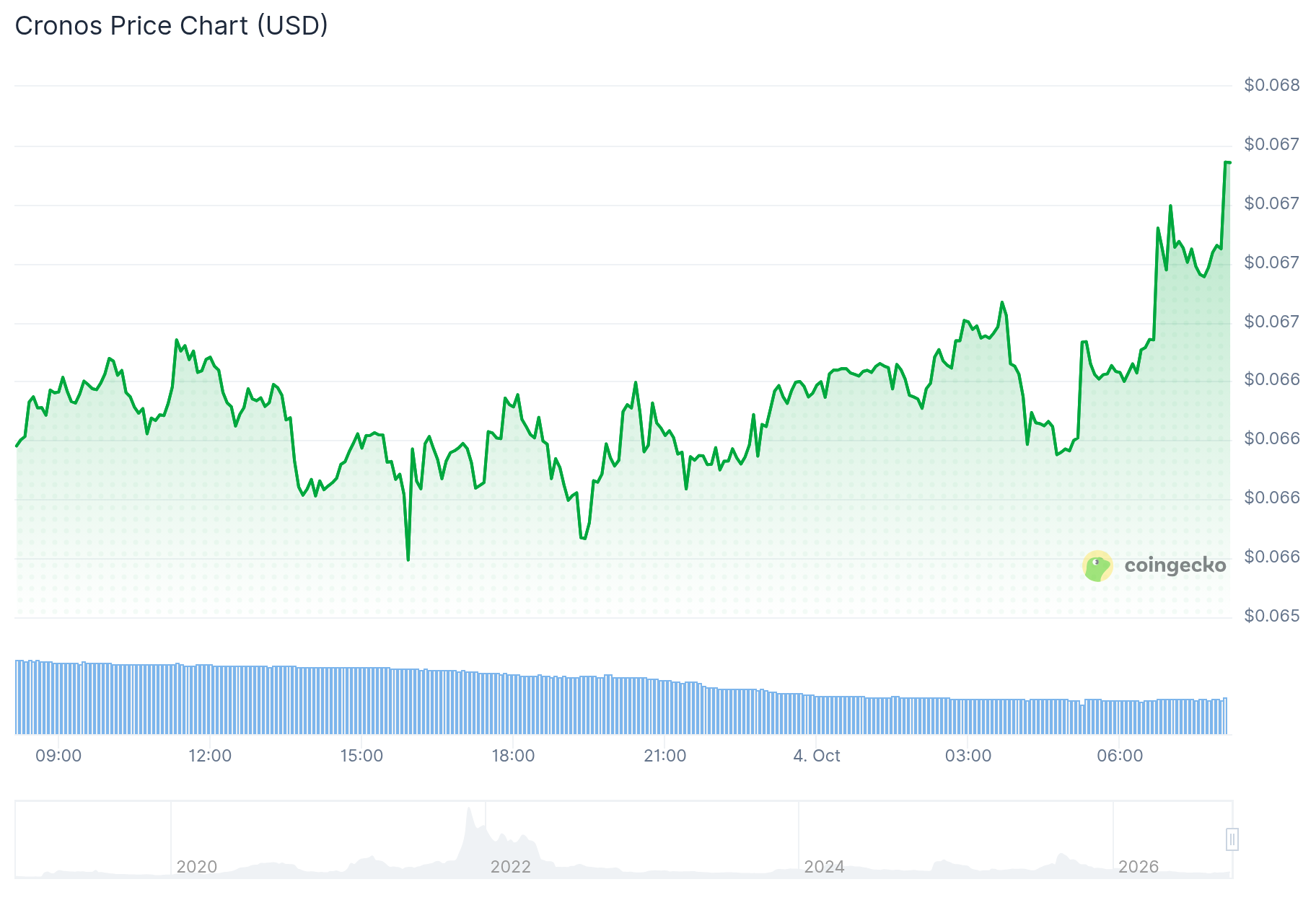Click the $0.065 price axis label
This screenshot has height=900, width=1316.
coord(1272,616)
